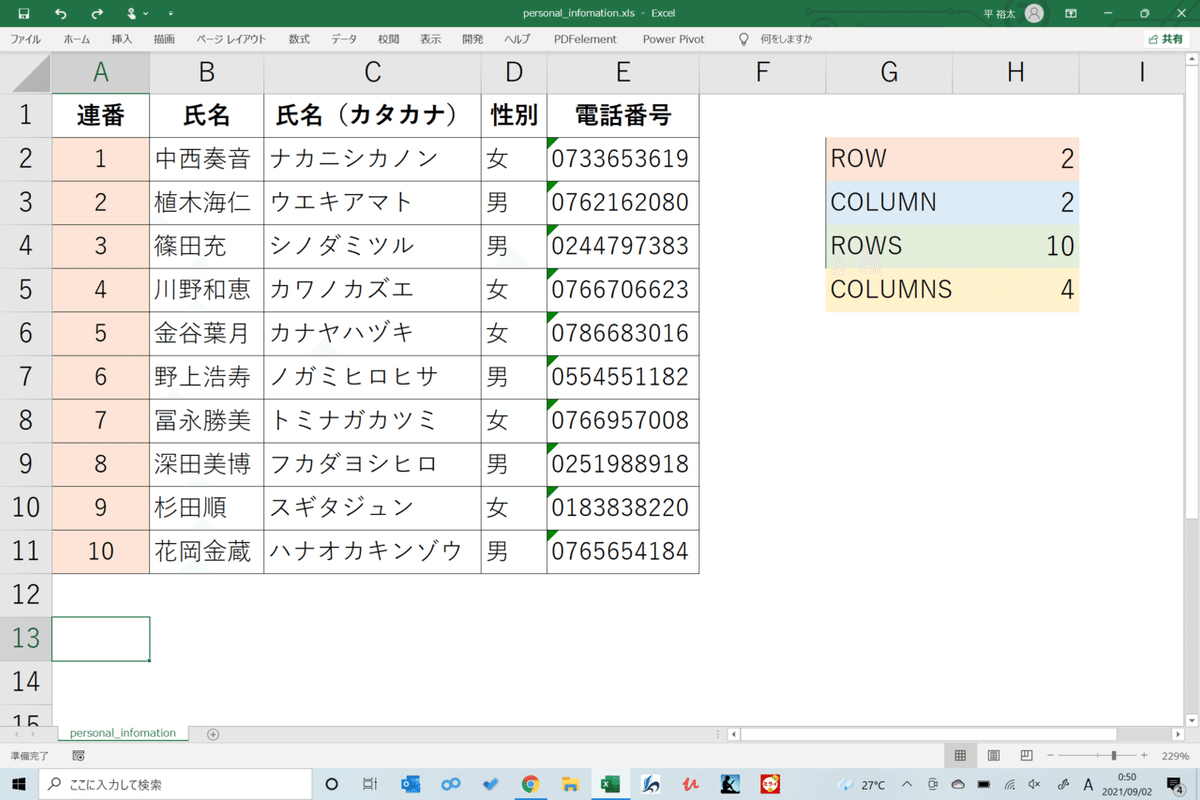Image resolution: width=1200 pixels, height=800 pixels.
Task: Open Google Chrome from taskbar
Action: point(530,784)
